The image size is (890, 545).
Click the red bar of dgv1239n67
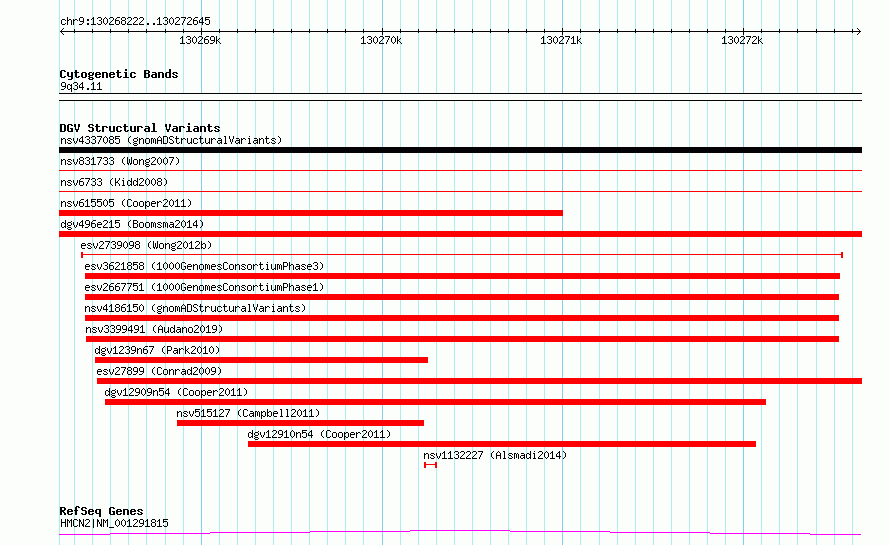click(262, 360)
